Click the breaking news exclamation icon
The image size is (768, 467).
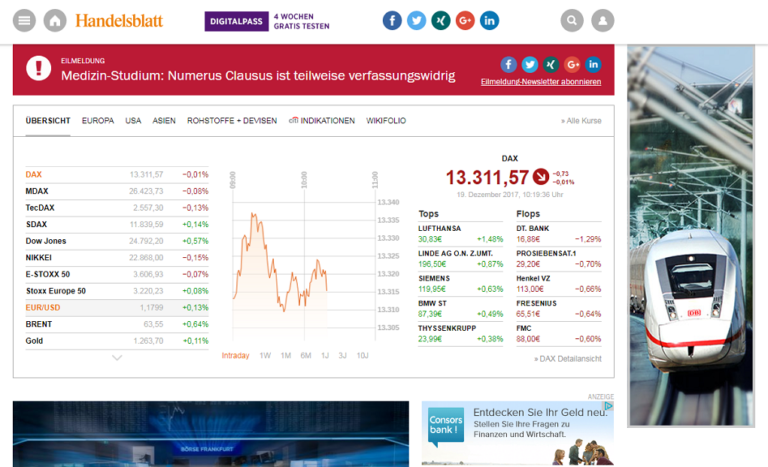(39, 68)
